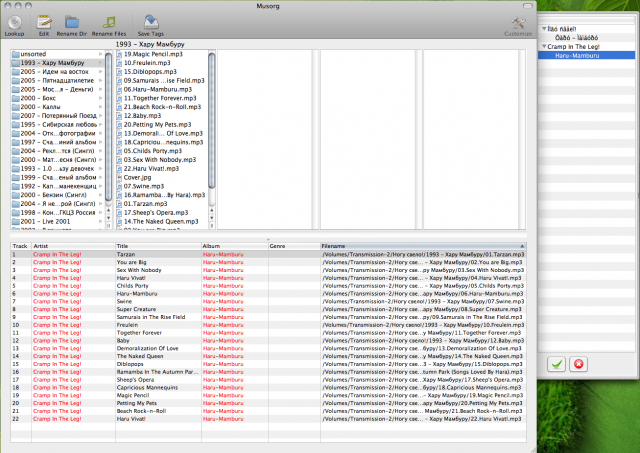Click the Rename Files icon
640x453 pixels.
tap(109, 22)
